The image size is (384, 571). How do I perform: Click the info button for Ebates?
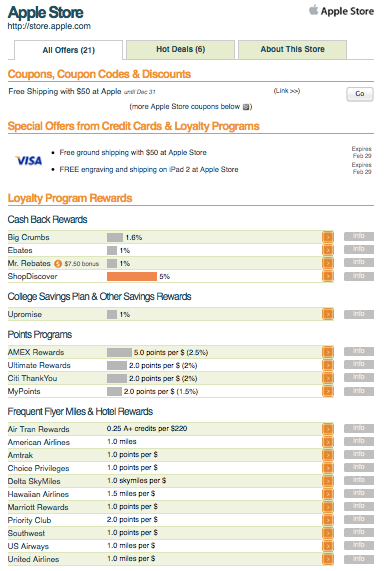point(359,249)
